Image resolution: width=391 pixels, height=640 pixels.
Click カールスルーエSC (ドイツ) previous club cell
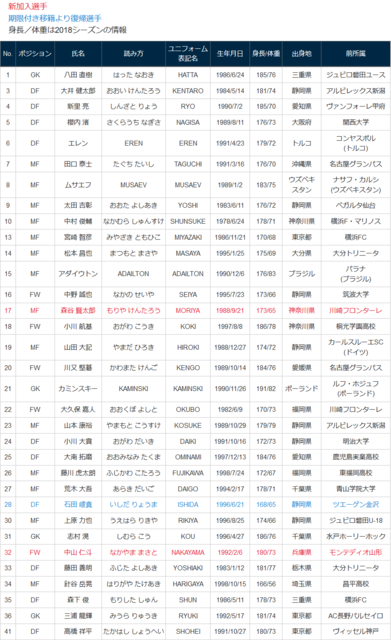pos(355,347)
